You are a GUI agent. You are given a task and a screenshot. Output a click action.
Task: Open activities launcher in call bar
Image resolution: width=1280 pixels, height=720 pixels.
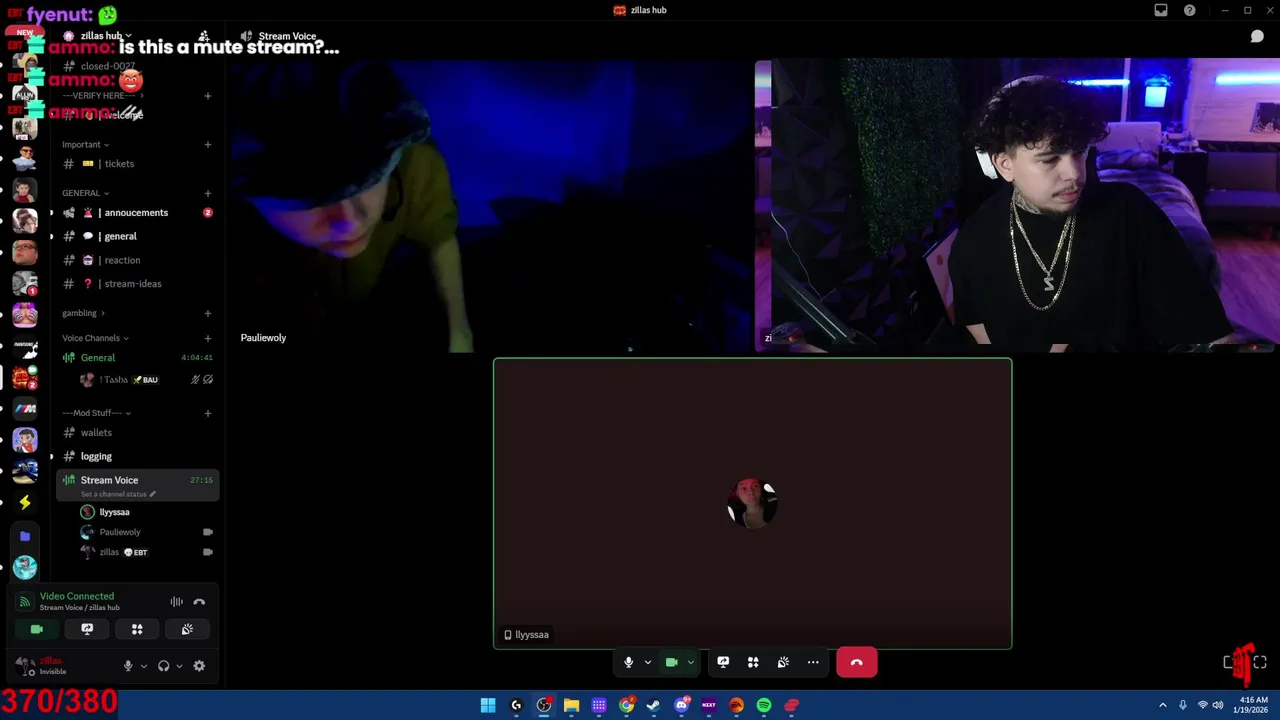click(x=753, y=662)
